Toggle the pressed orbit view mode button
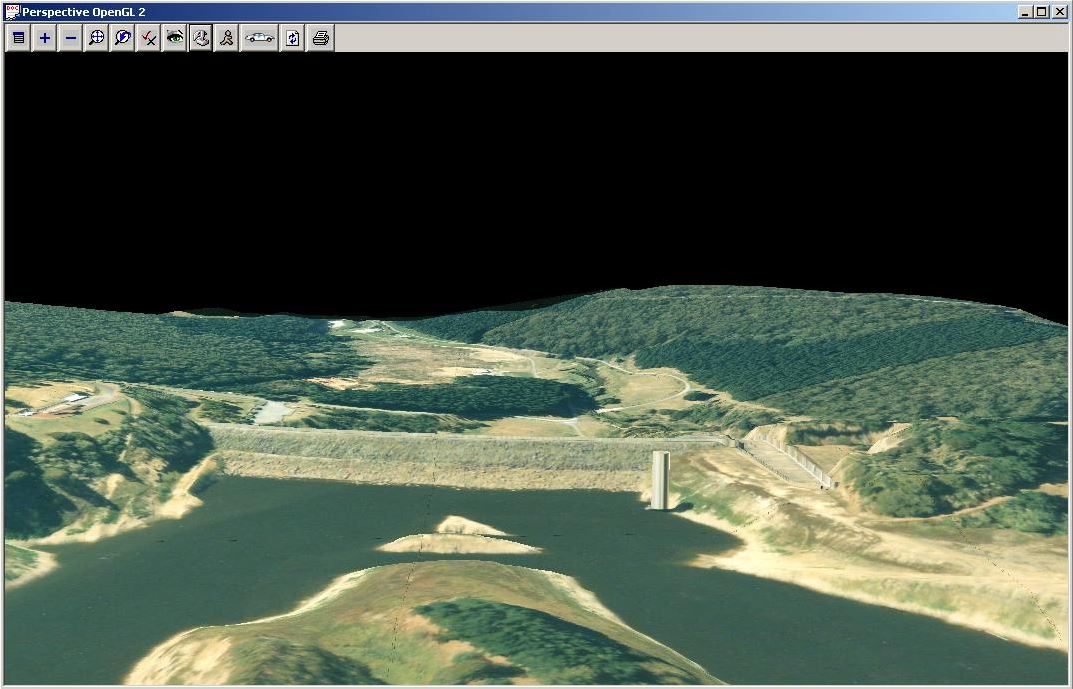1073x689 pixels. pyautogui.click(x=201, y=38)
